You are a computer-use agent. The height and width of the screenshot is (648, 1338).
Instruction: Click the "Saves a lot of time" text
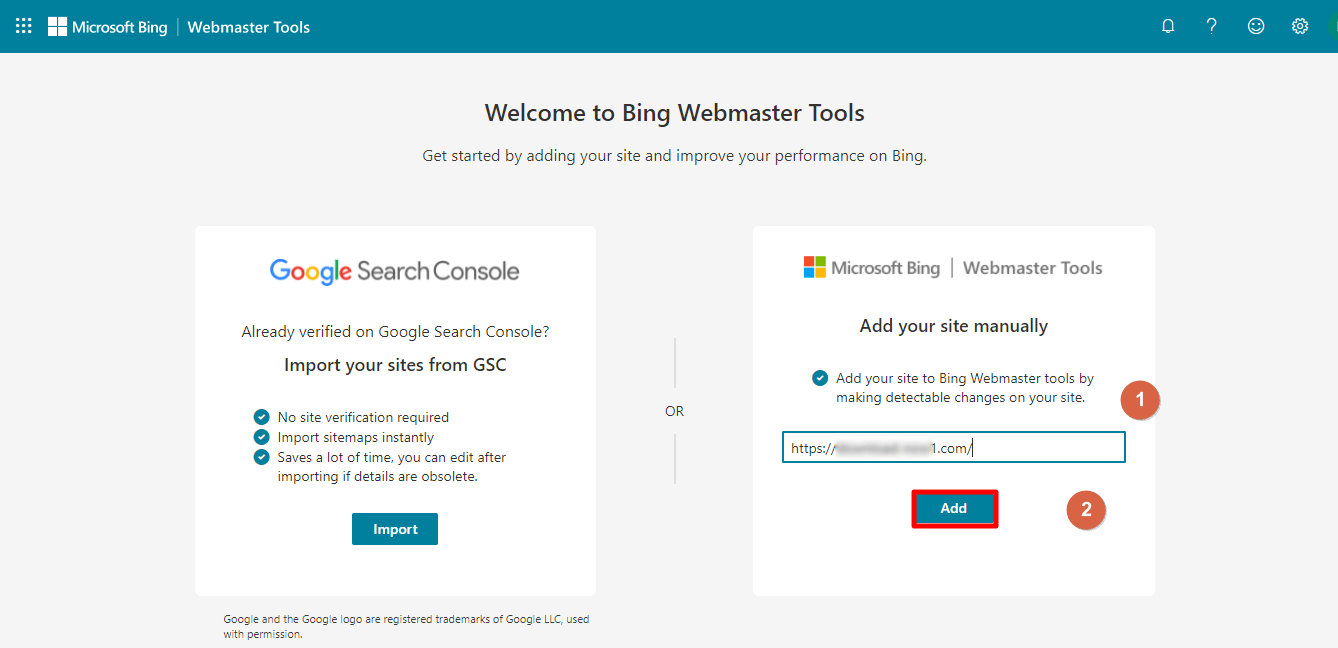click(x=392, y=467)
